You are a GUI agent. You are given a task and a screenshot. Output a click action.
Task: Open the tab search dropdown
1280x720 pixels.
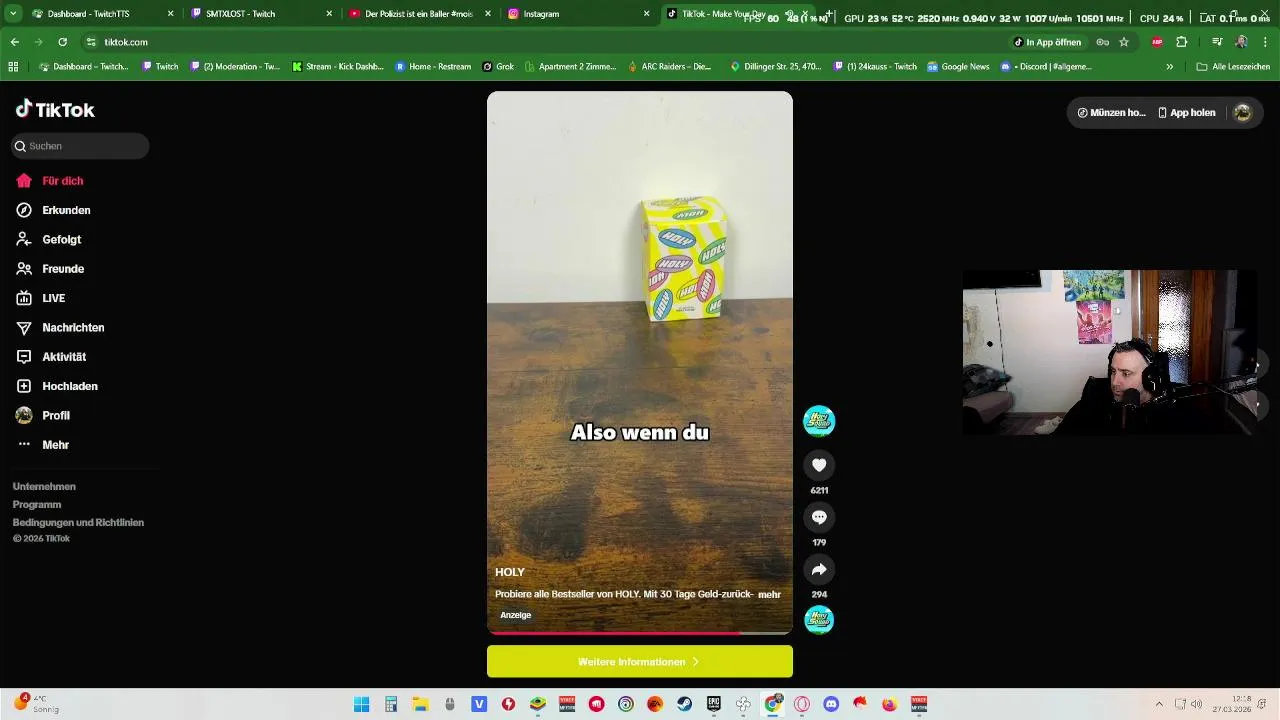tap(14, 14)
